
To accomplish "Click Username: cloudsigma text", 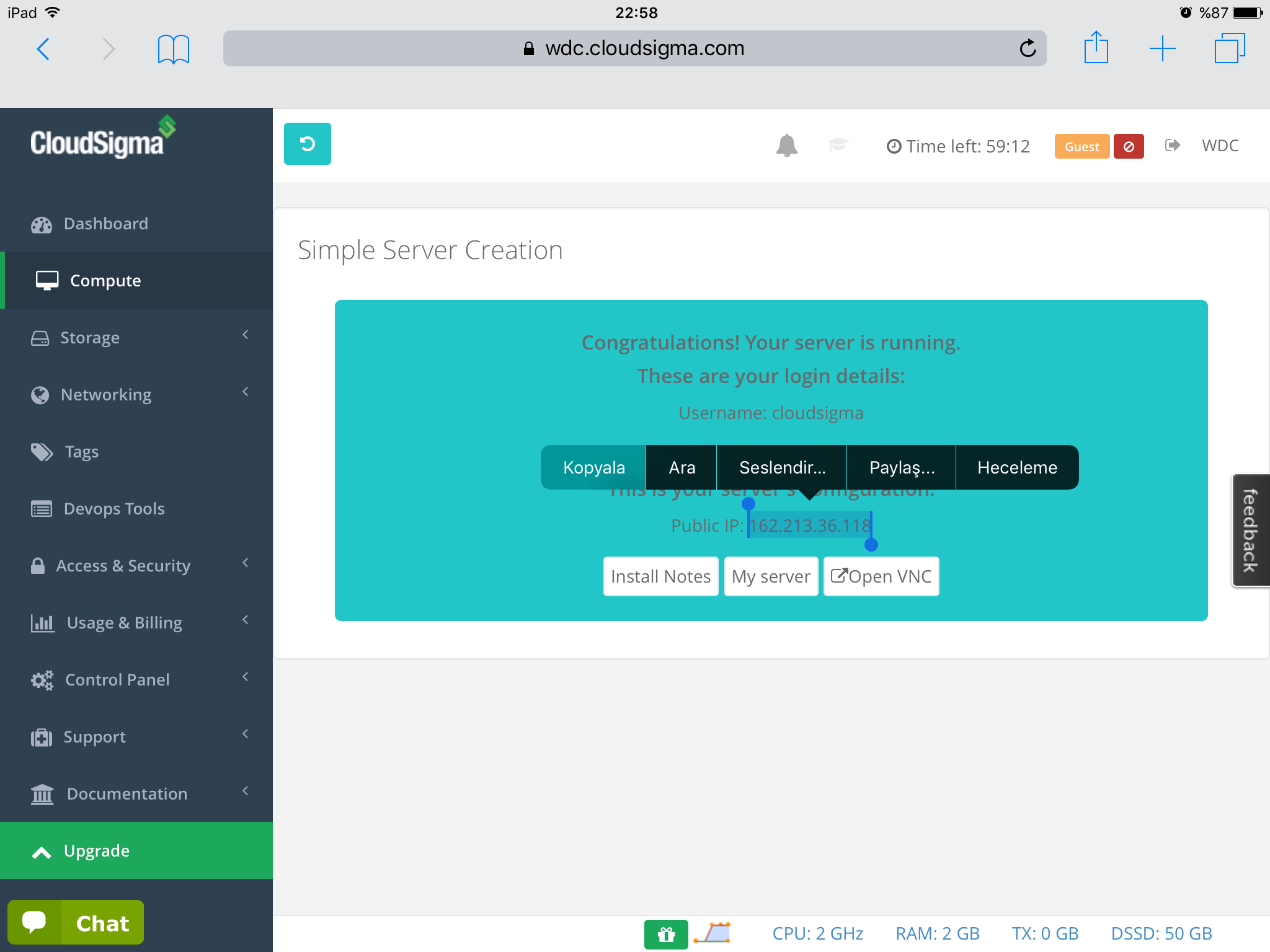I will pos(771,413).
